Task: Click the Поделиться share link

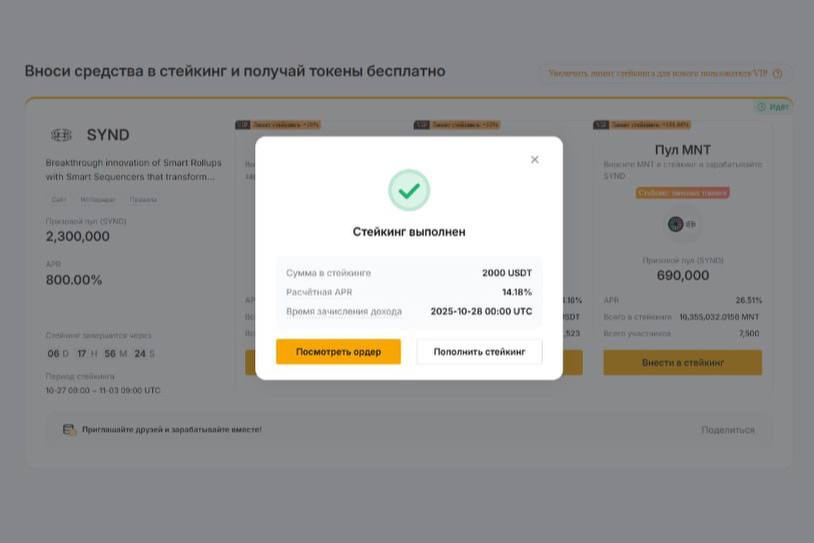Action: tap(728, 430)
